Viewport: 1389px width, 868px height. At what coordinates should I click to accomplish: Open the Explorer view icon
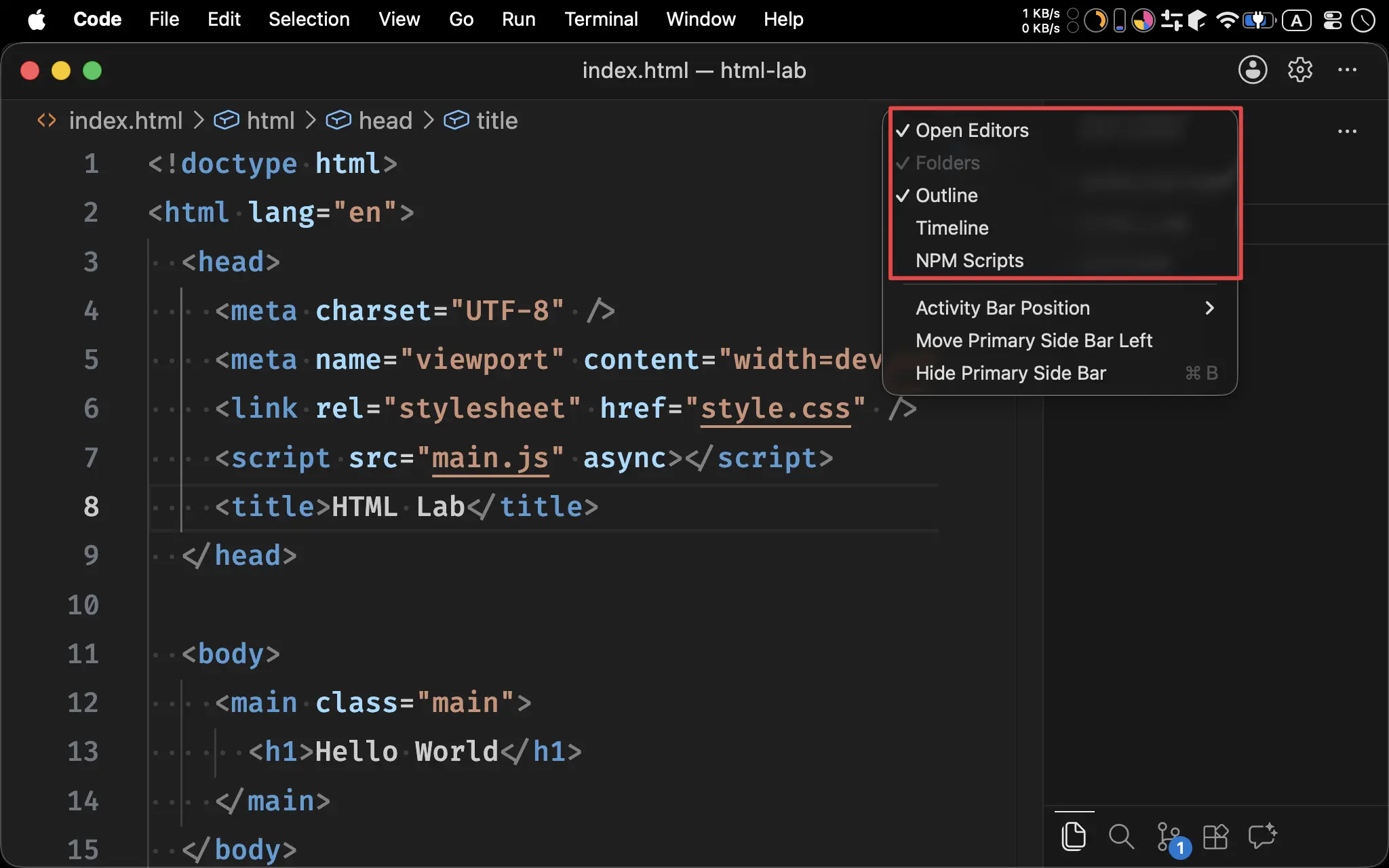pyautogui.click(x=1074, y=836)
